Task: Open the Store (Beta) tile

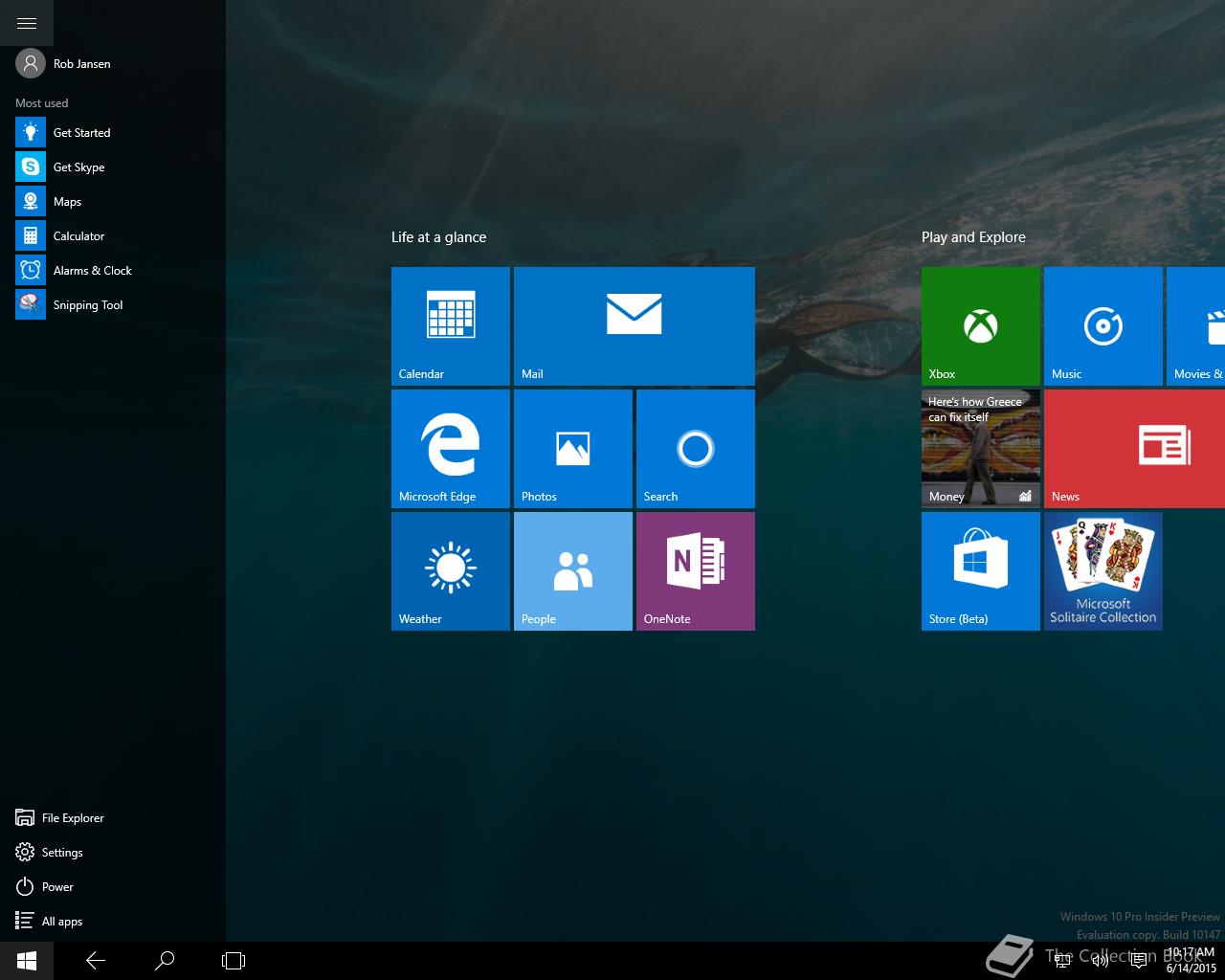Action: (981, 571)
